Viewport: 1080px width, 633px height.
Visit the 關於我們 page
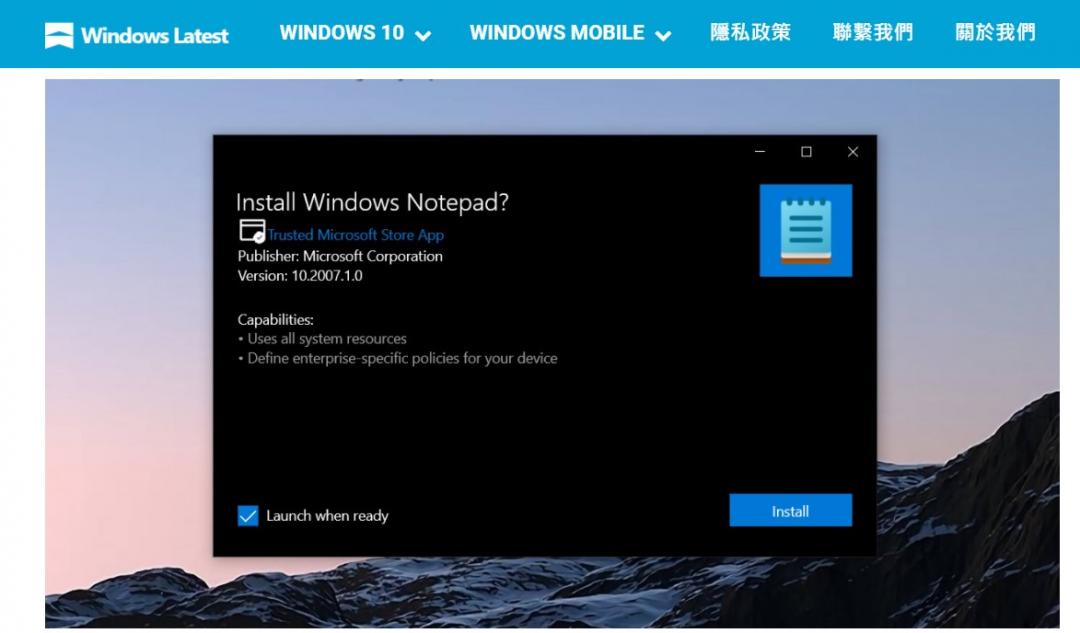[x=995, y=33]
